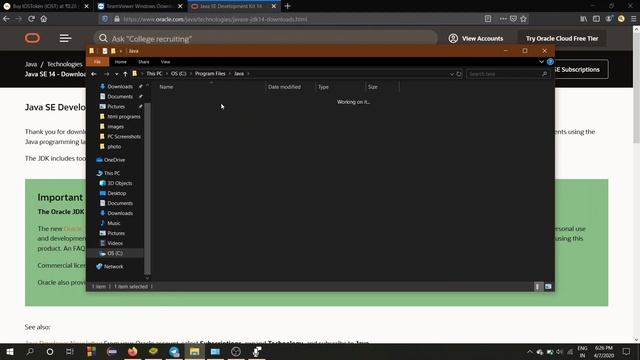Viewport: 640px width, 360px height.
Task: Click the Firefox back arrow
Action: (x=7, y=19)
